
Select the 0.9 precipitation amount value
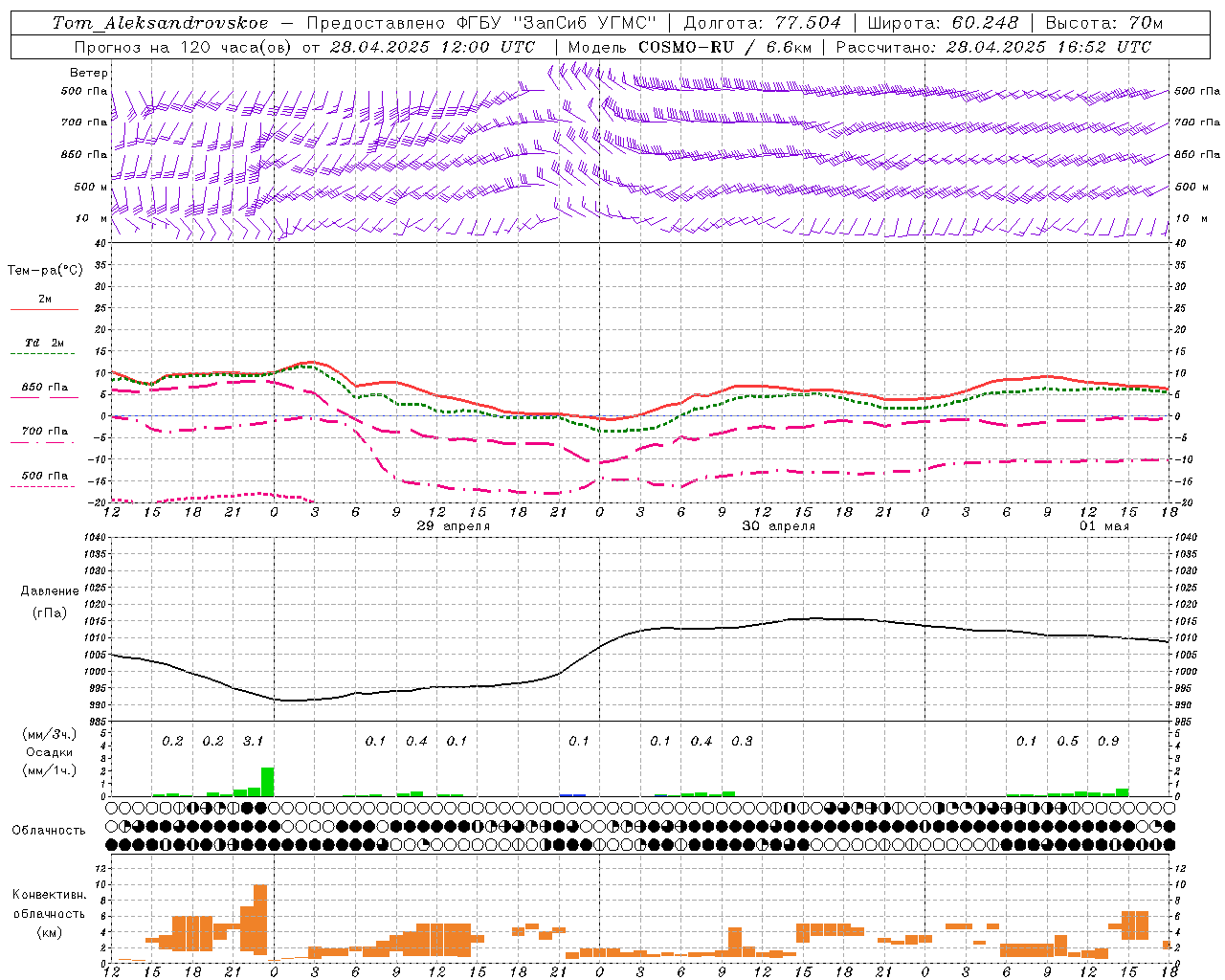1108,741
